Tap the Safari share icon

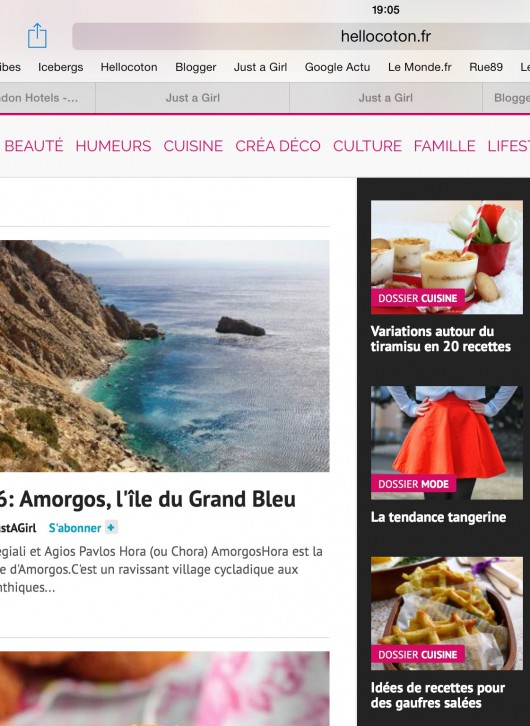pos(37,36)
